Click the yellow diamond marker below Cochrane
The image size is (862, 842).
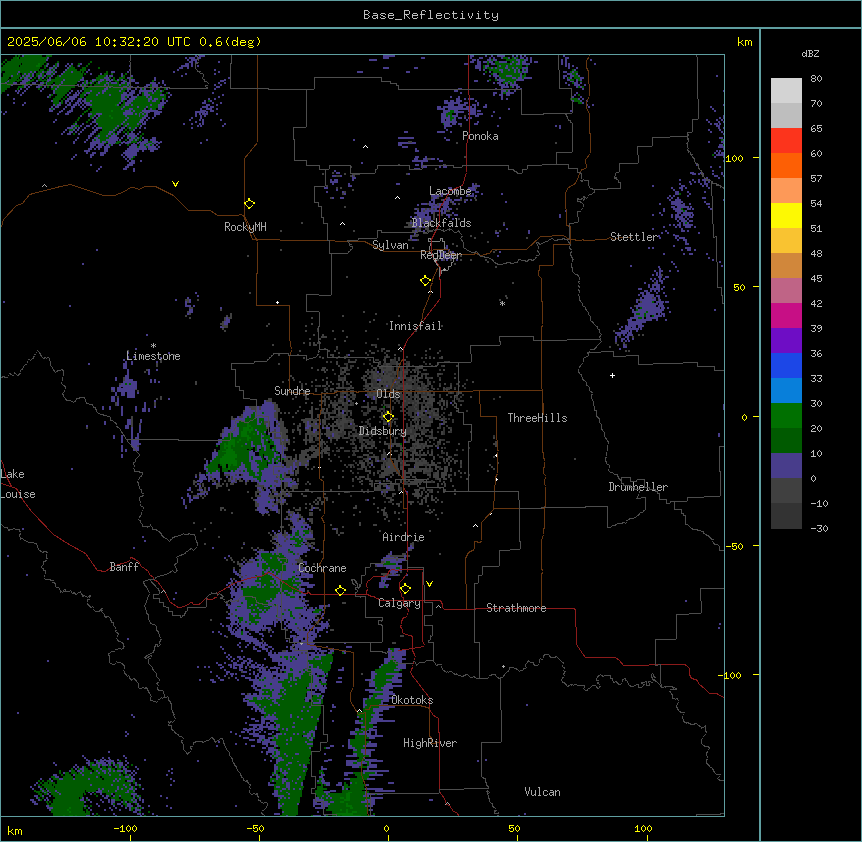(x=340, y=590)
